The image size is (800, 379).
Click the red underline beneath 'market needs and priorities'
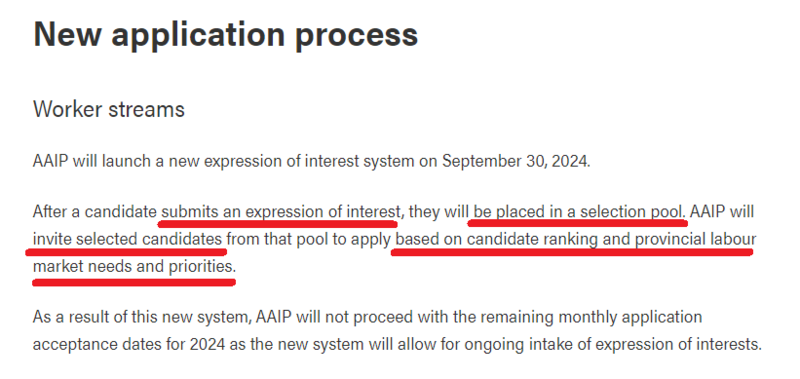134,282
